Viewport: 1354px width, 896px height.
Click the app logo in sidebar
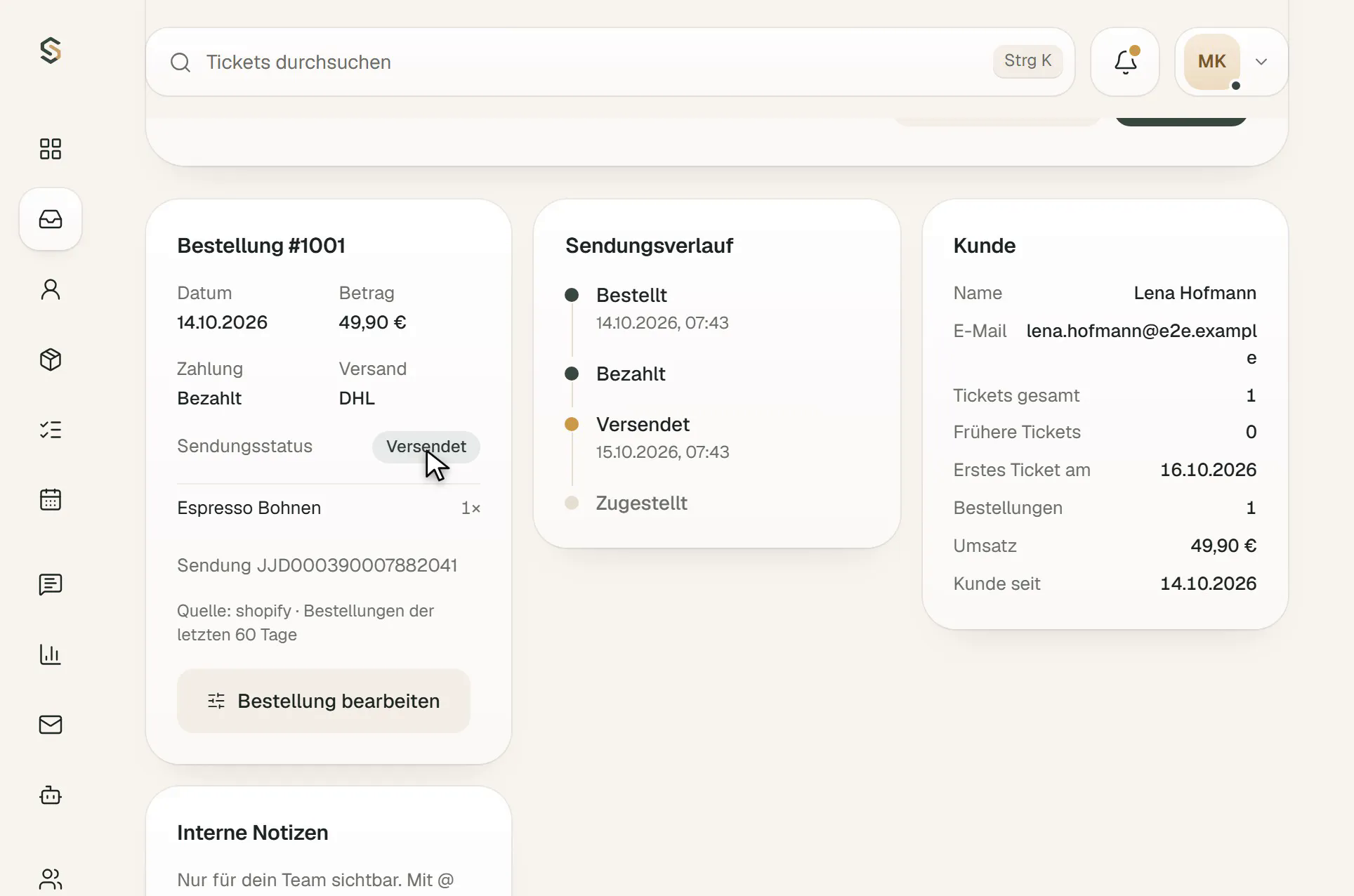click(x=51, y=51)
